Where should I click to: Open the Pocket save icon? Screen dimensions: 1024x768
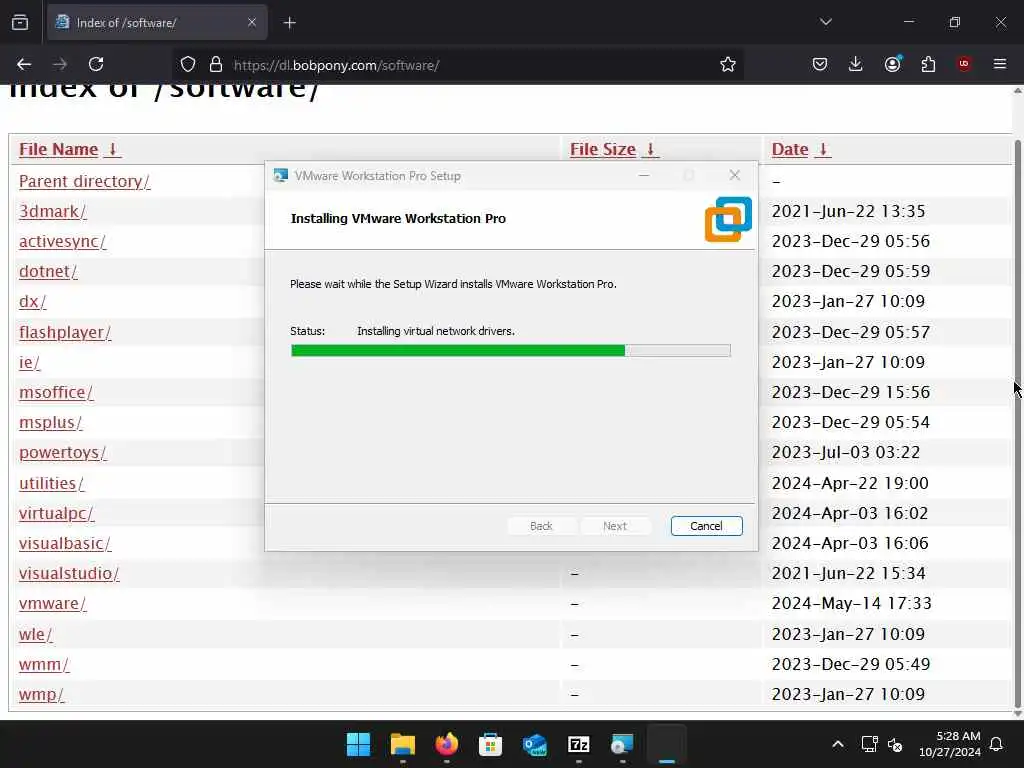820,64
